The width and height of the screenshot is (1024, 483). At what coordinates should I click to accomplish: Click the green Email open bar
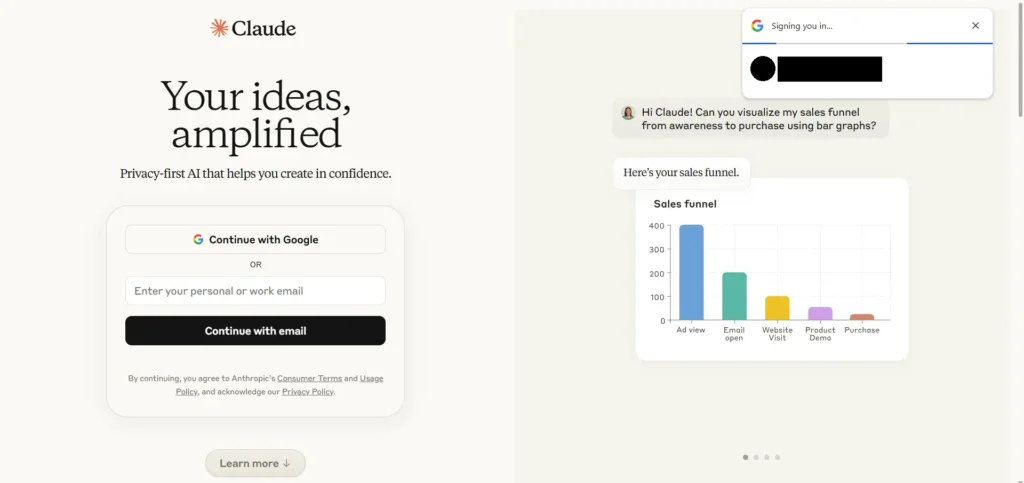[734, 296]
